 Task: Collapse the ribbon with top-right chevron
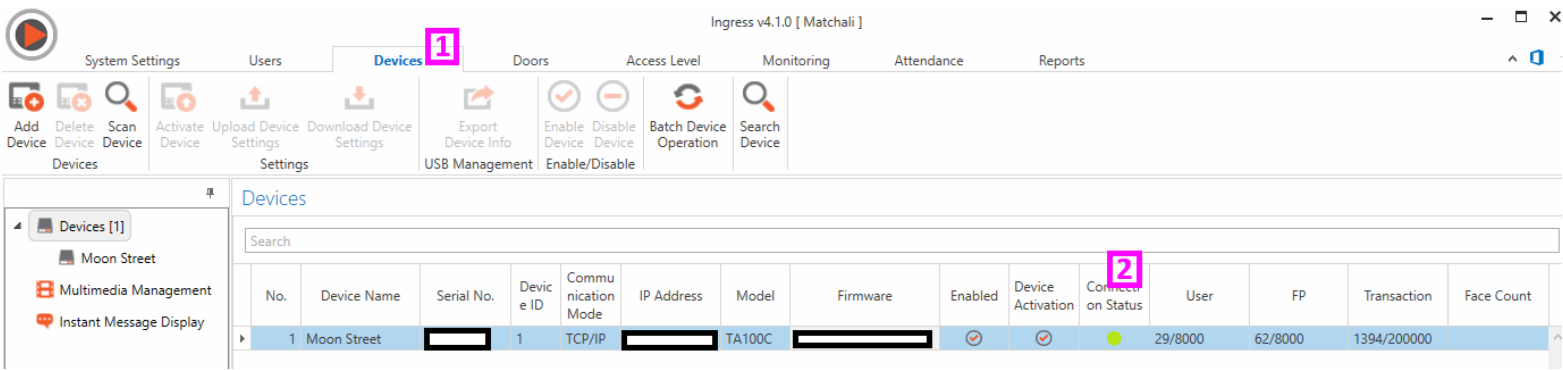coord(1513,60)
